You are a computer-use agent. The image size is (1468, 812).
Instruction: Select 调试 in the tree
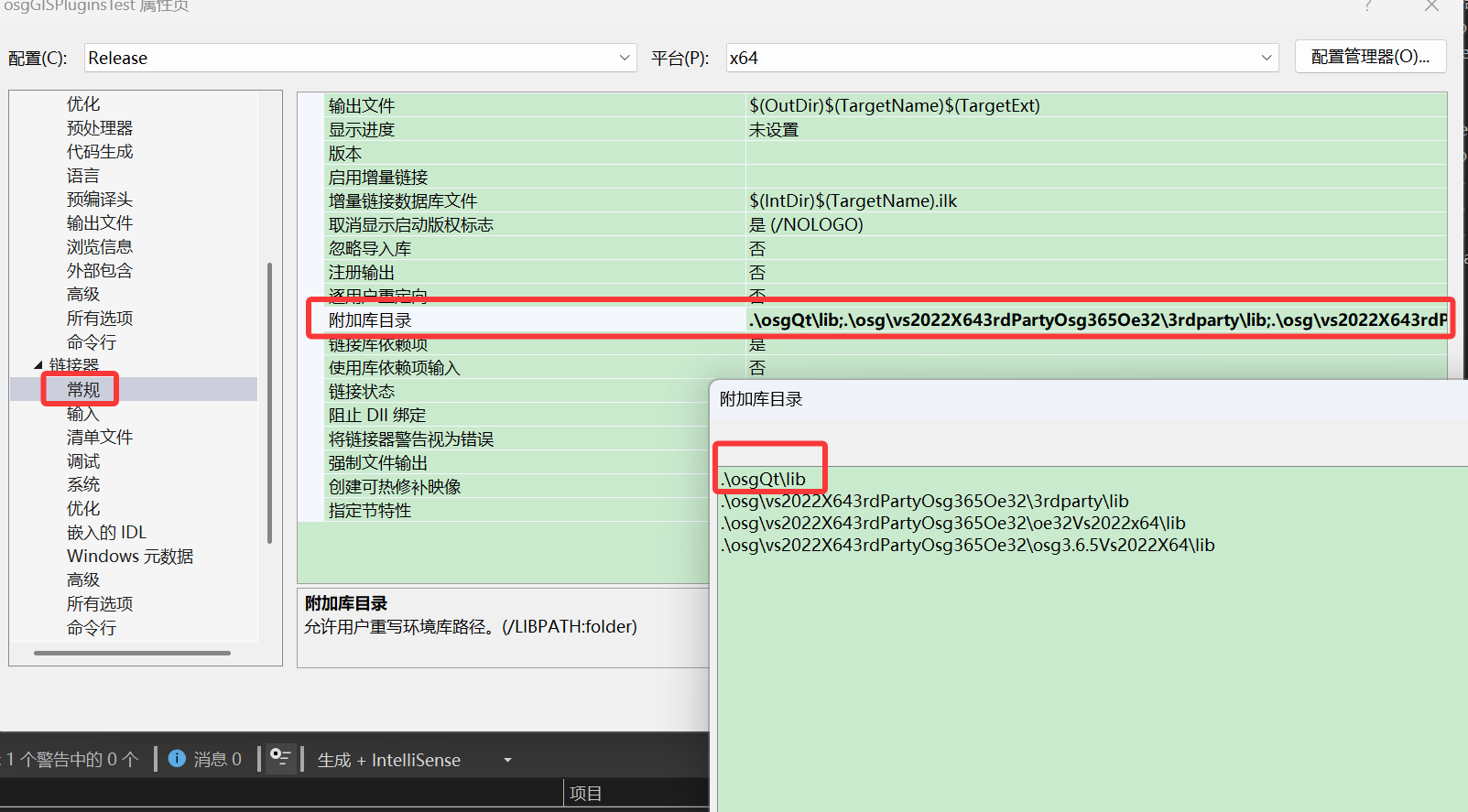coord(82,460)
